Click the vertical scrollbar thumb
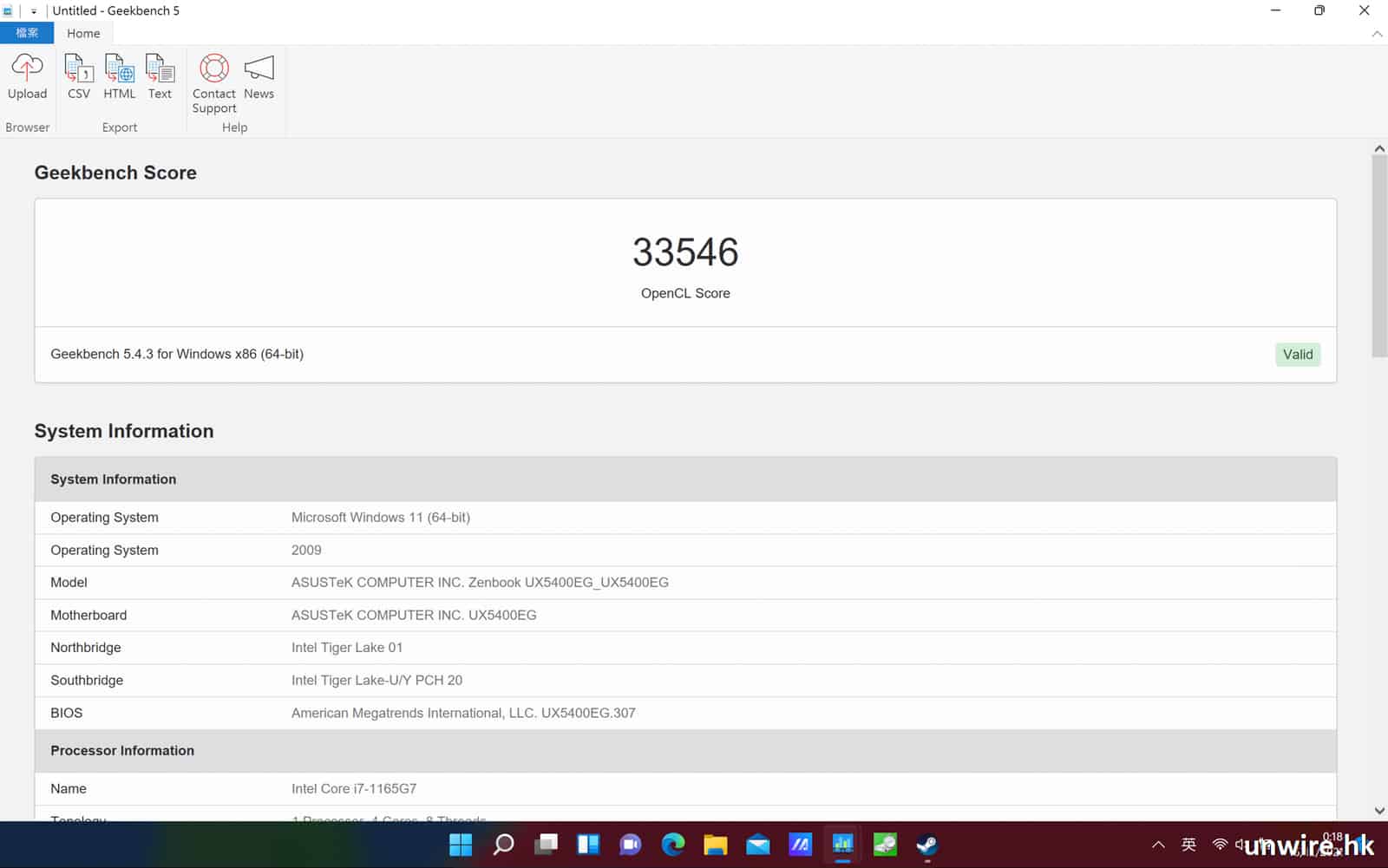 click(x=1379, y=256)
